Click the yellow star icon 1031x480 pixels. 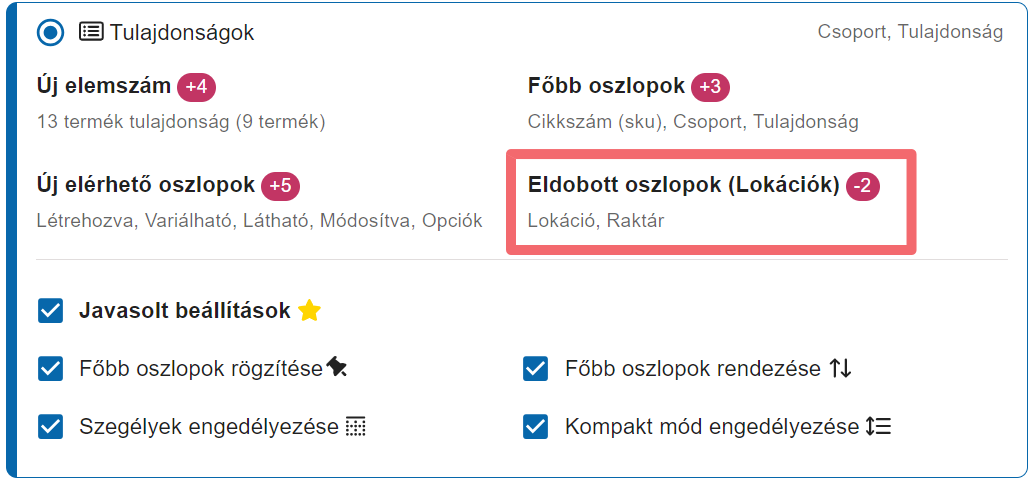coord(309,311)
